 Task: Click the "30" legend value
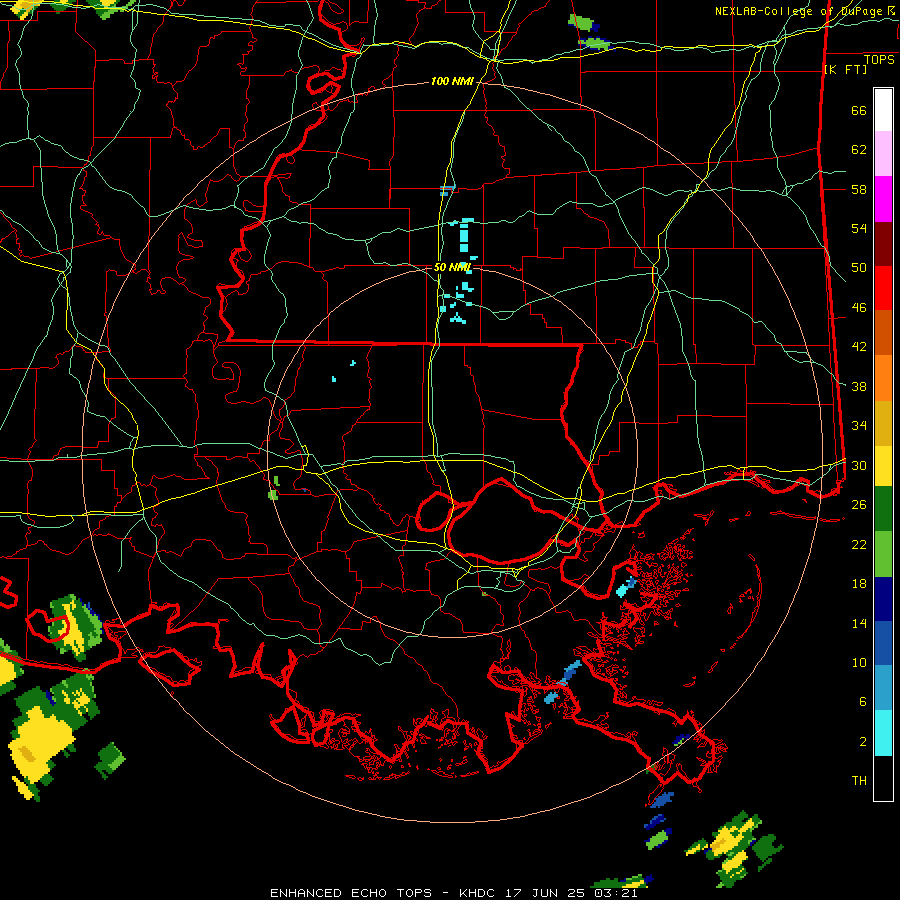(859, 465)
